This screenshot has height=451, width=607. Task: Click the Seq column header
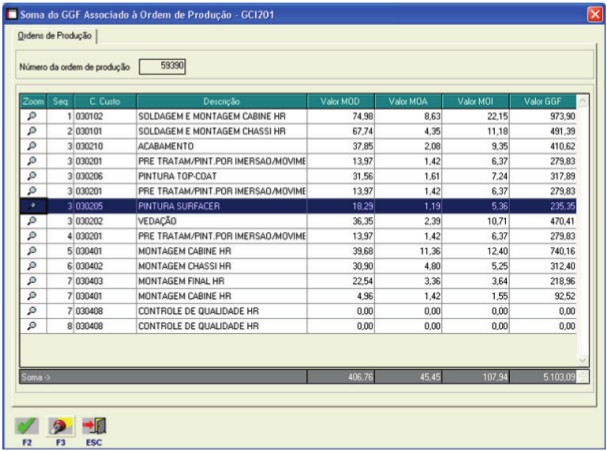pos(60,101)
